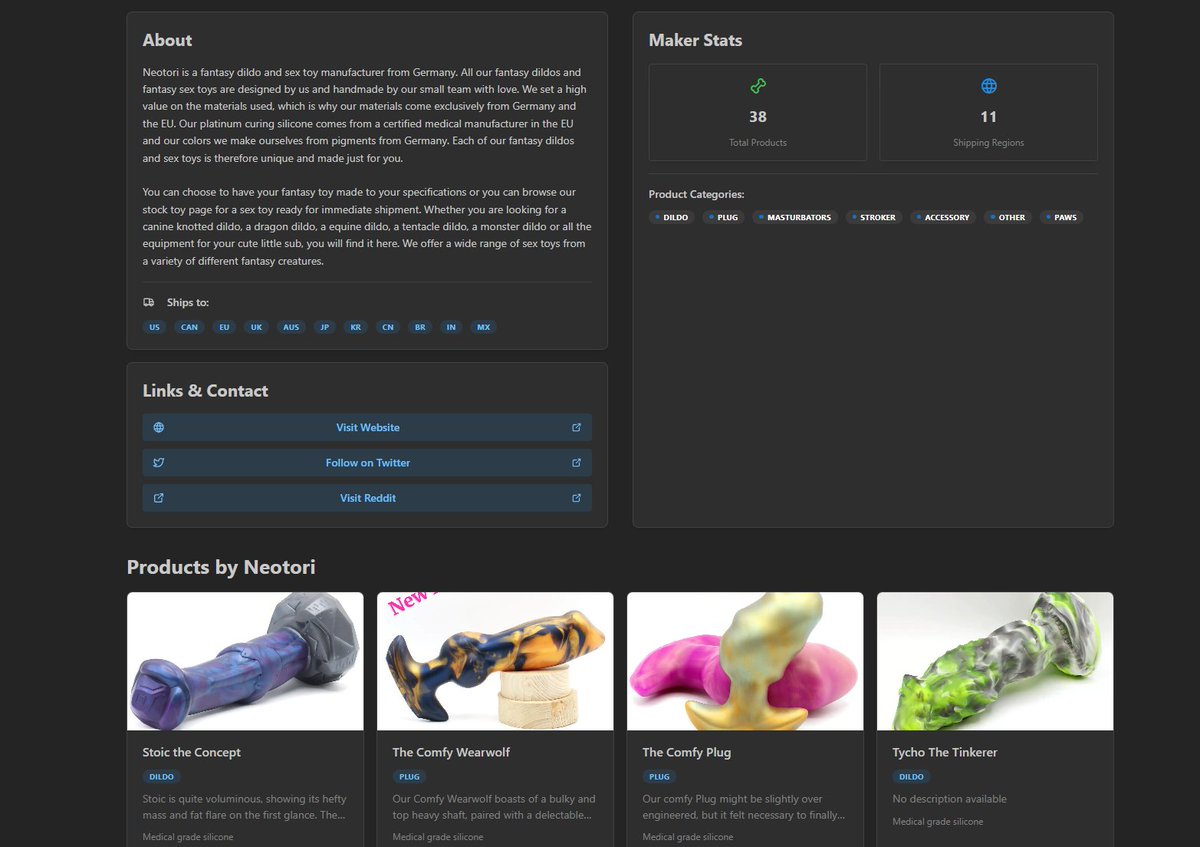Click the PLUG category tag in Maker Stats
The image size is (1200, 847).
tap(723, 217)
